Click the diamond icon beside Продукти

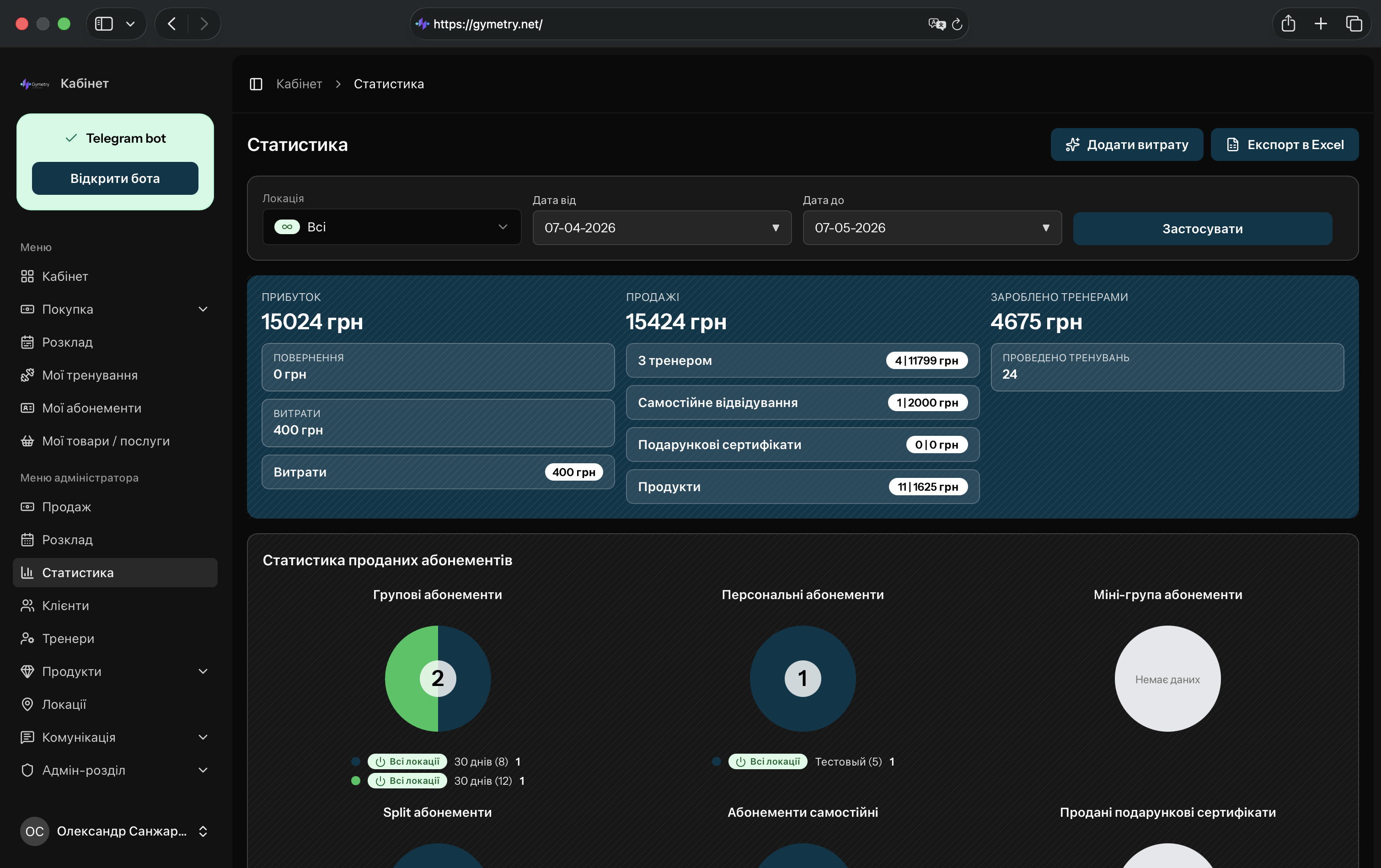[27, 672]
